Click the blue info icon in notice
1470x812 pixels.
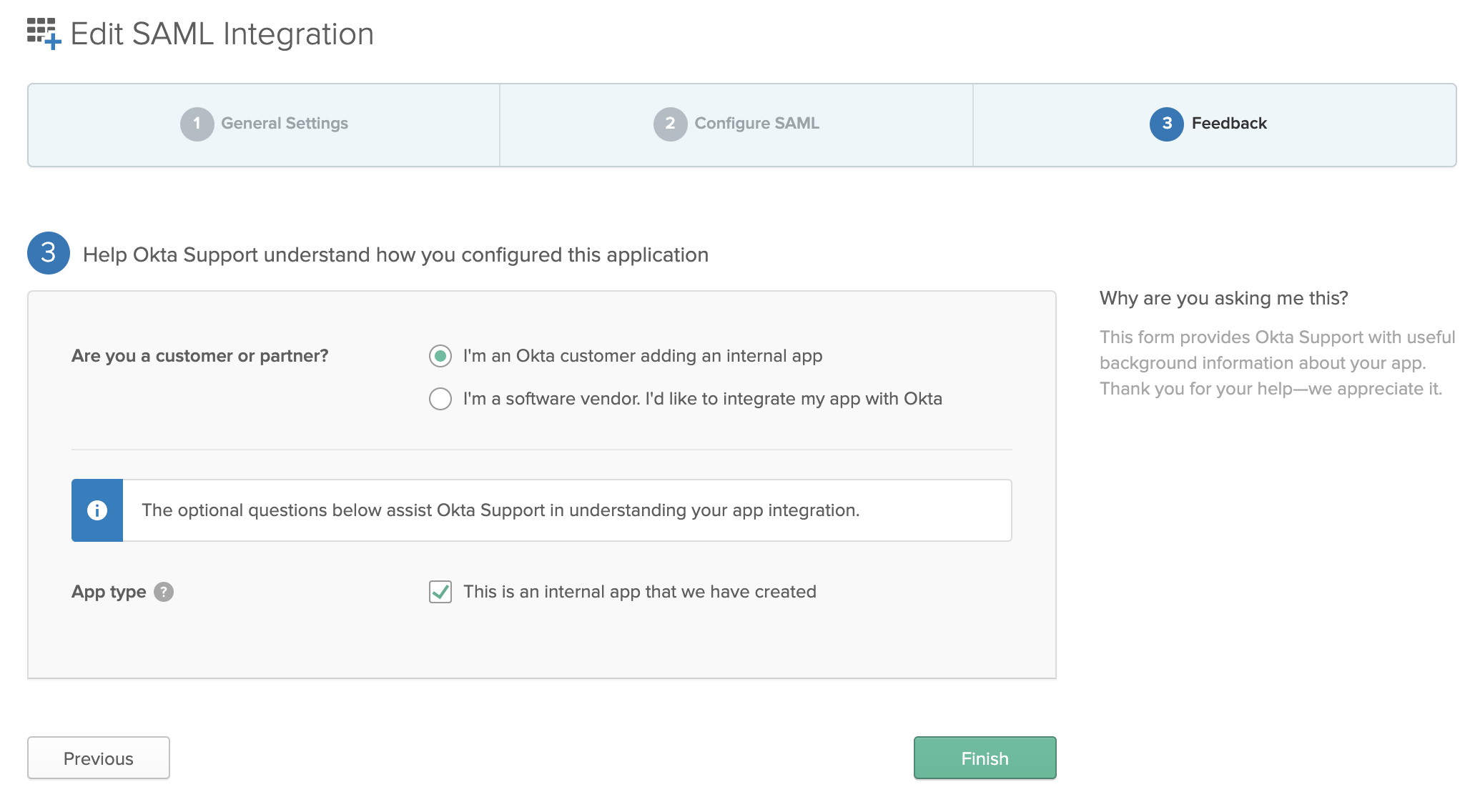(97, 510)
